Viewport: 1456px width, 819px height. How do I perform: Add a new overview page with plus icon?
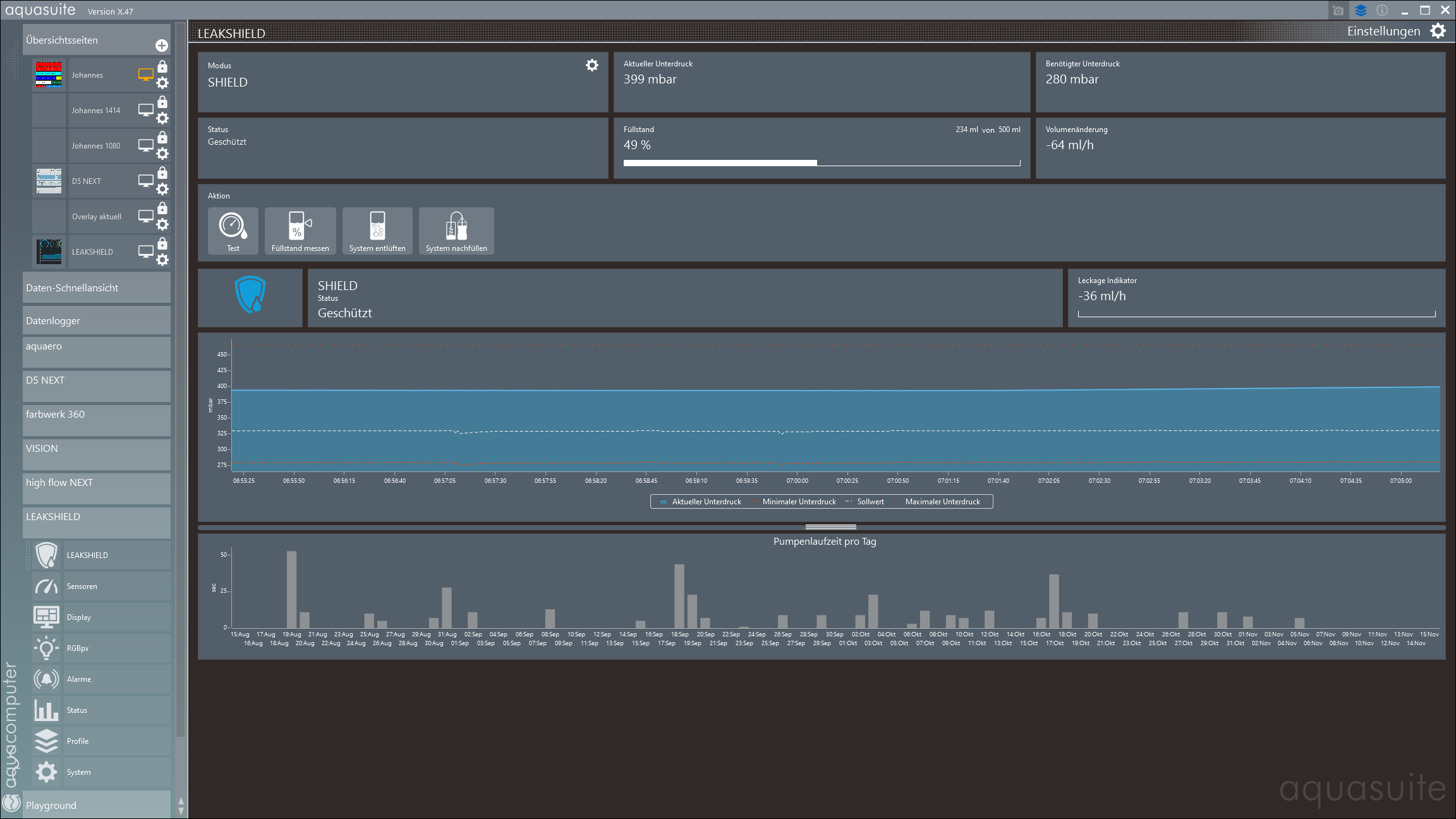tap(162, 45)
